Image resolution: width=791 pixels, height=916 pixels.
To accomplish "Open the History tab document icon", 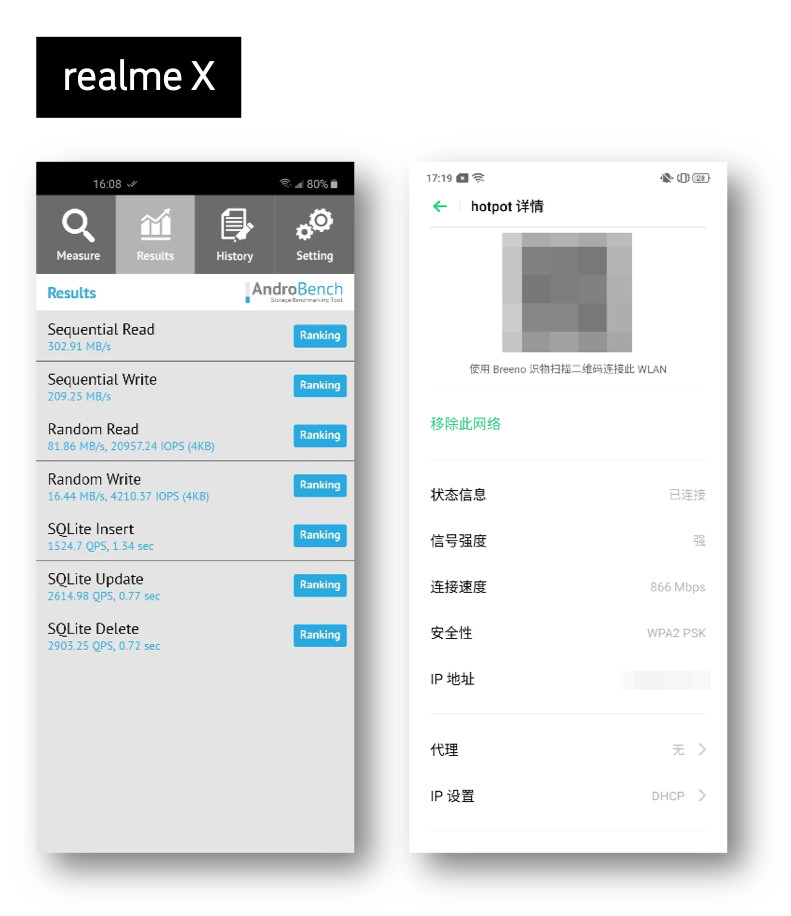I will (235, 225).
